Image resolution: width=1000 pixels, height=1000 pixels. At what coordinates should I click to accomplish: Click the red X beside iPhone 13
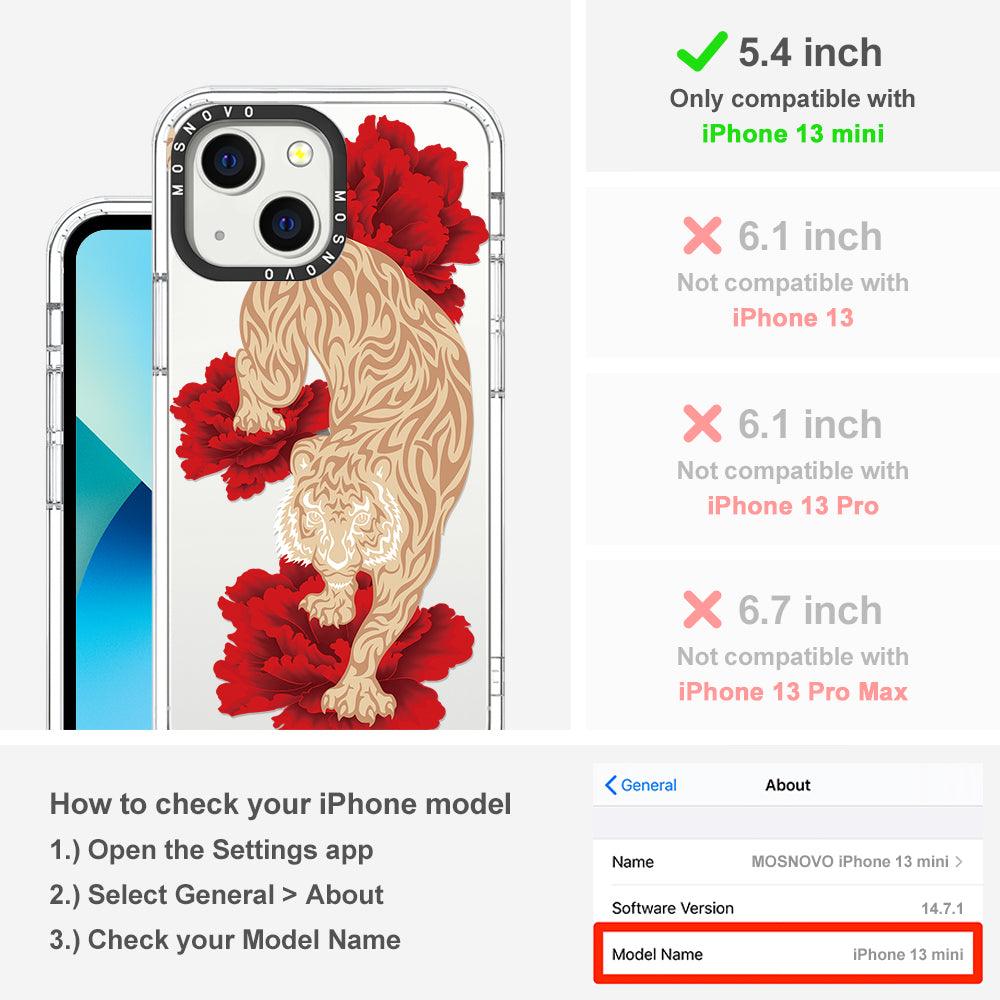point(702,235)
